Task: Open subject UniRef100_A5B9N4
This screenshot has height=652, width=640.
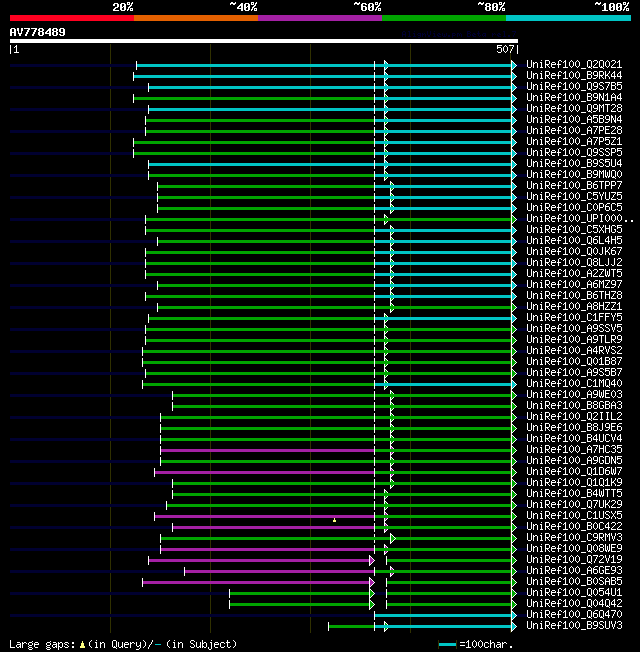Action: pos(574,119)
